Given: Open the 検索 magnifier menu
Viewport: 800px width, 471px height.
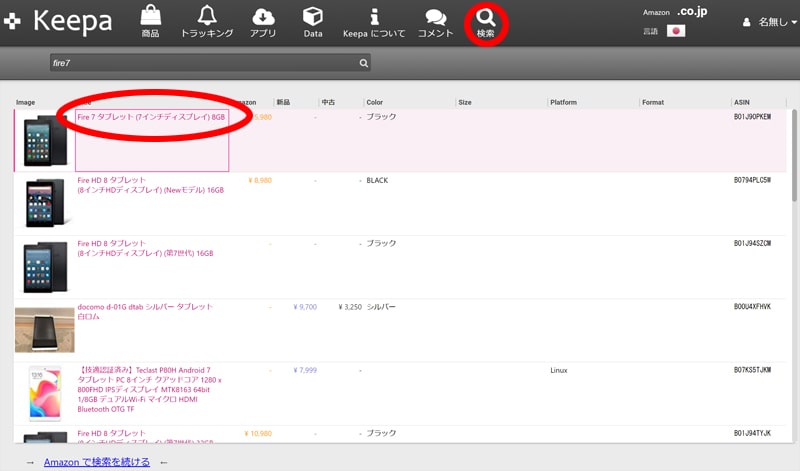Looking at the screenshot, I should 486,23.
